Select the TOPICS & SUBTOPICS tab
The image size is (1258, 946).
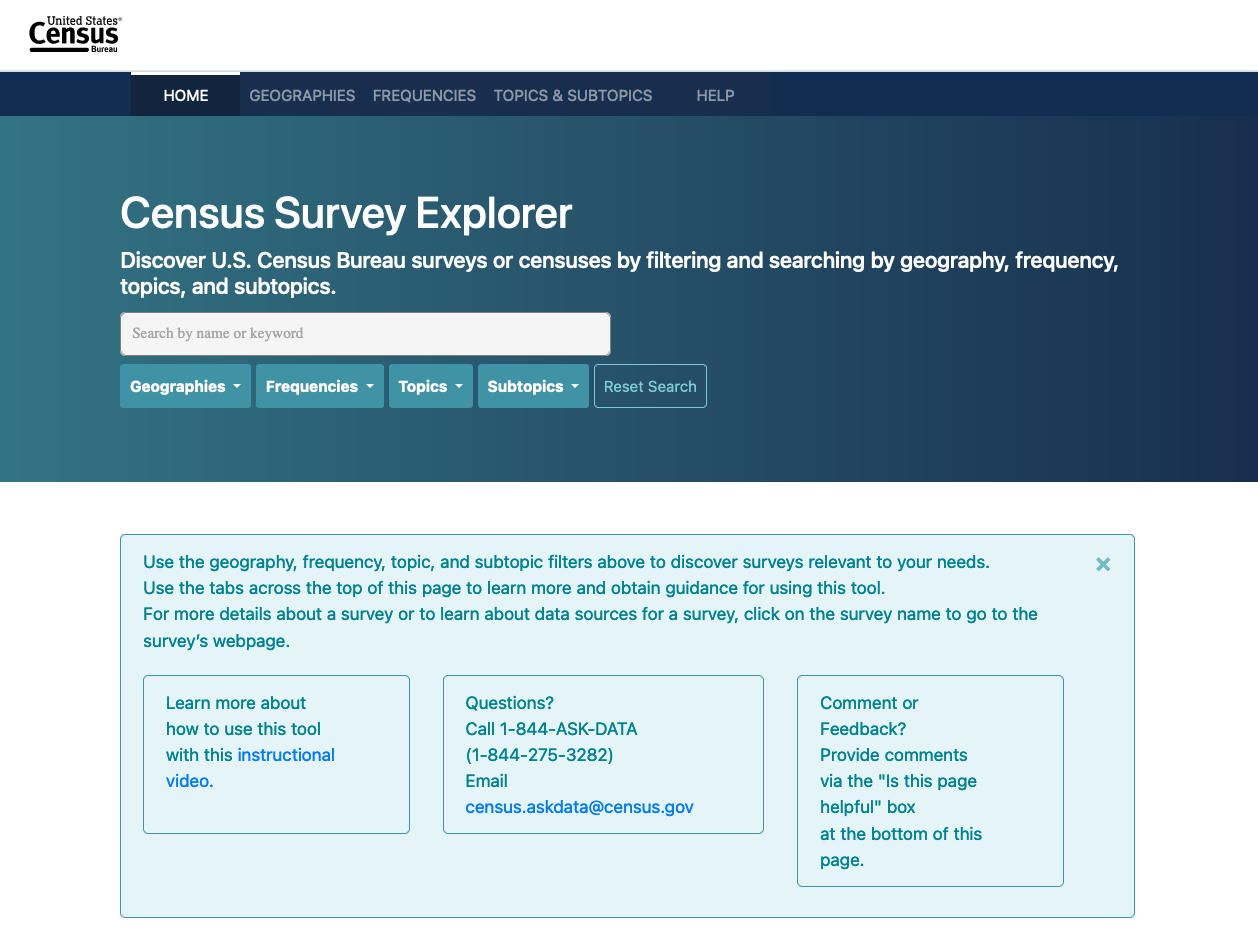click(x=572, y=96)
